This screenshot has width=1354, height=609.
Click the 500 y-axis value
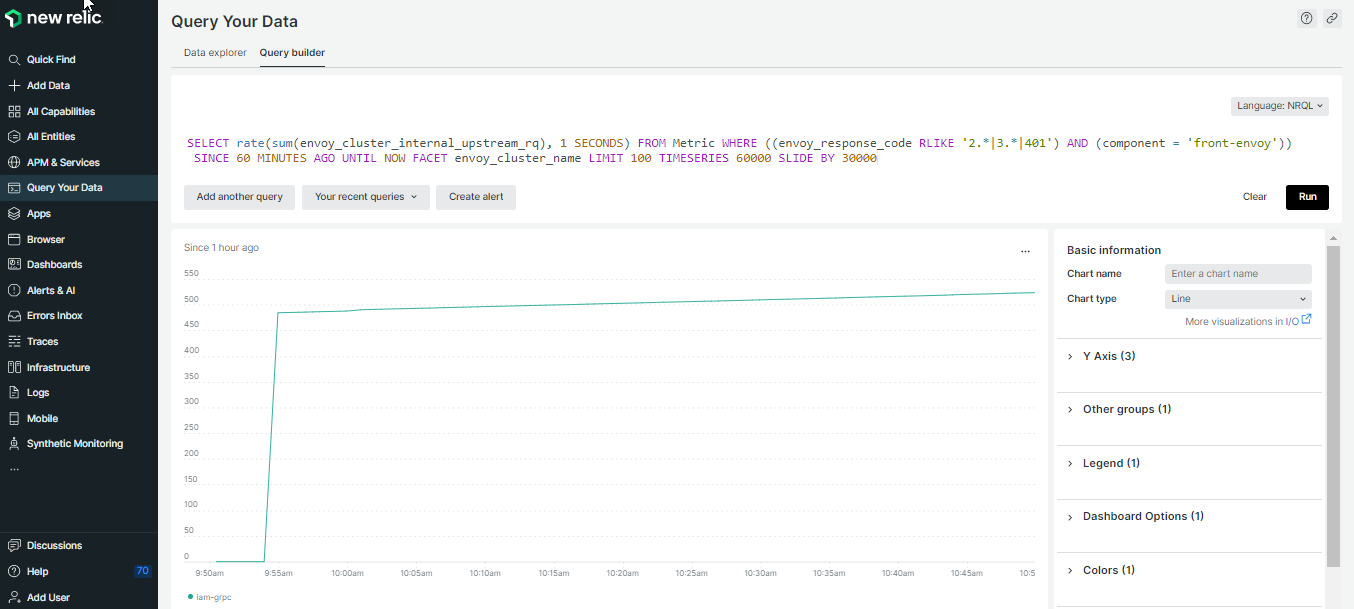191,300
